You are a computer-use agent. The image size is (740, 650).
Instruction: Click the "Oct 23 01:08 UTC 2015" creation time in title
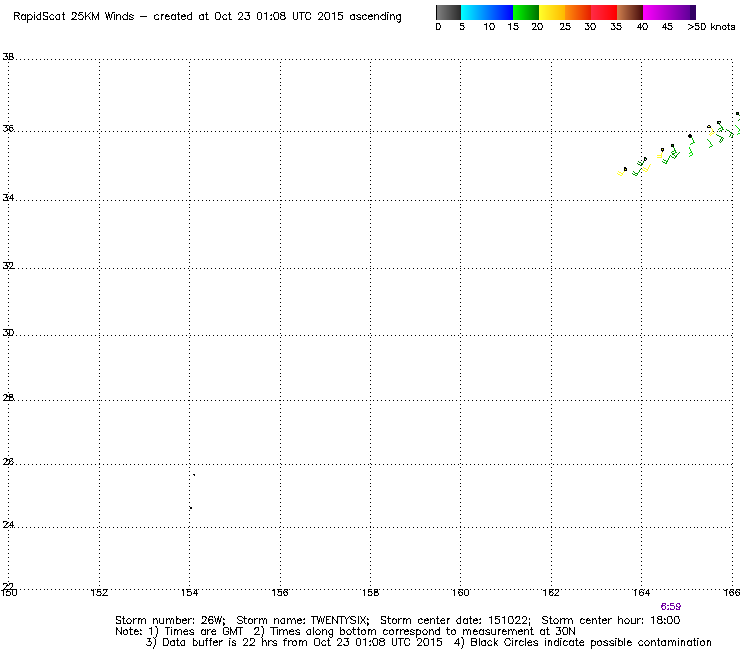pos(279,16)
